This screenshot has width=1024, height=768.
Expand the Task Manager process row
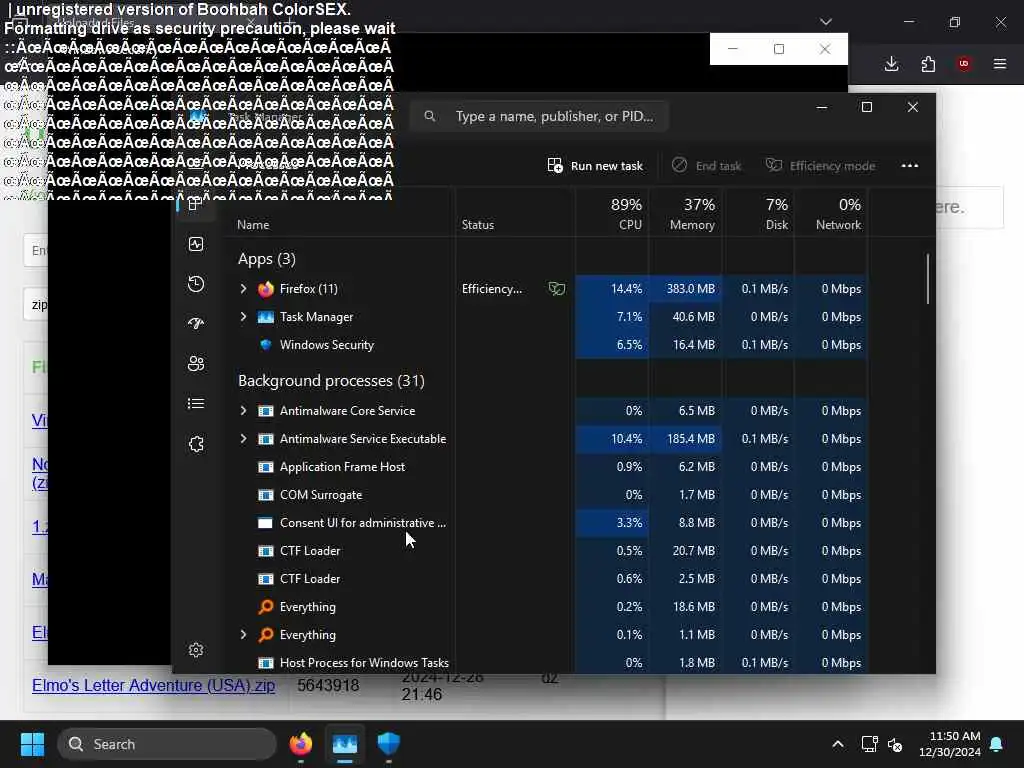[x=244, y=317]
